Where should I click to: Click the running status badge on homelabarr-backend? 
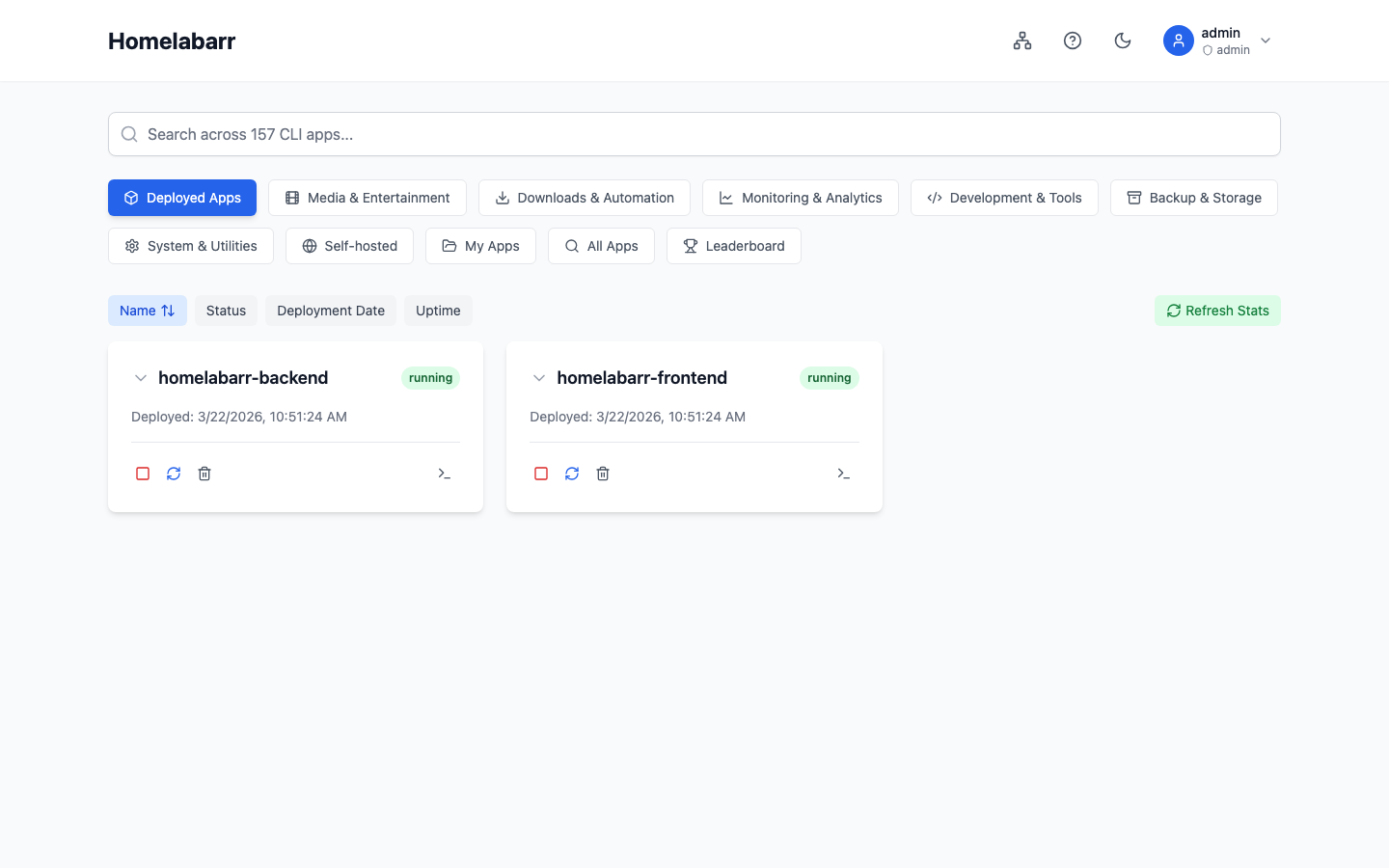tap(430, 378)
